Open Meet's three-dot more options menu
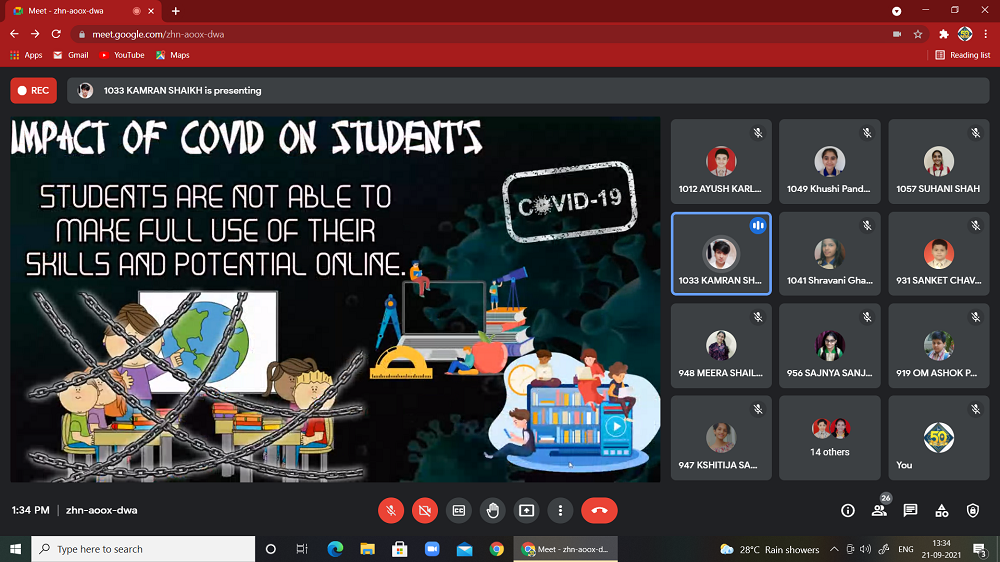The height and width of the screenshot is (562, 1000). pyautogui.click(x=560, y=510)
